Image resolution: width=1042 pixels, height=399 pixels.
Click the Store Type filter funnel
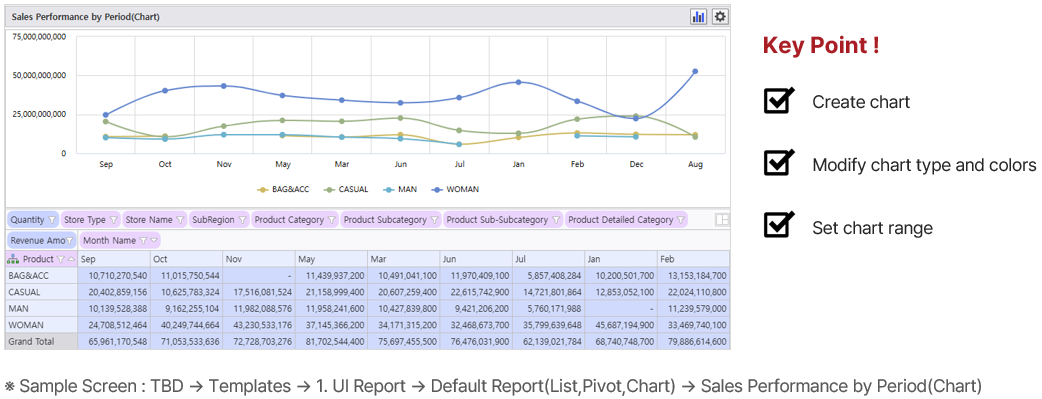pyautogui.click(x=113, y=220)
